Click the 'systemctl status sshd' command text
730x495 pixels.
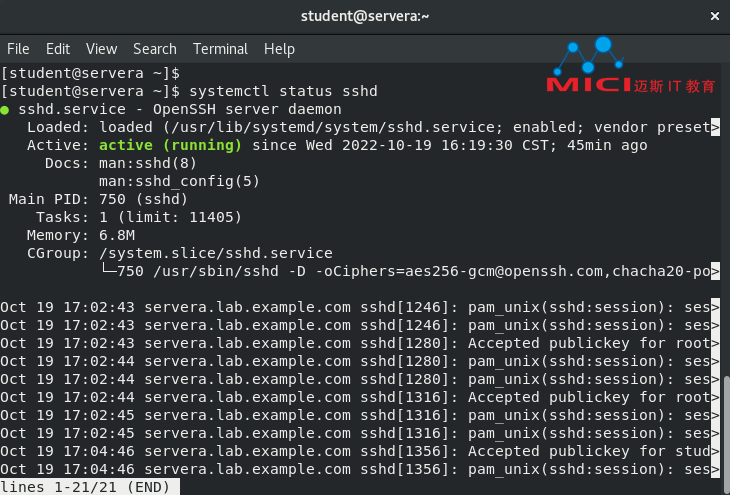click(283, 91)
